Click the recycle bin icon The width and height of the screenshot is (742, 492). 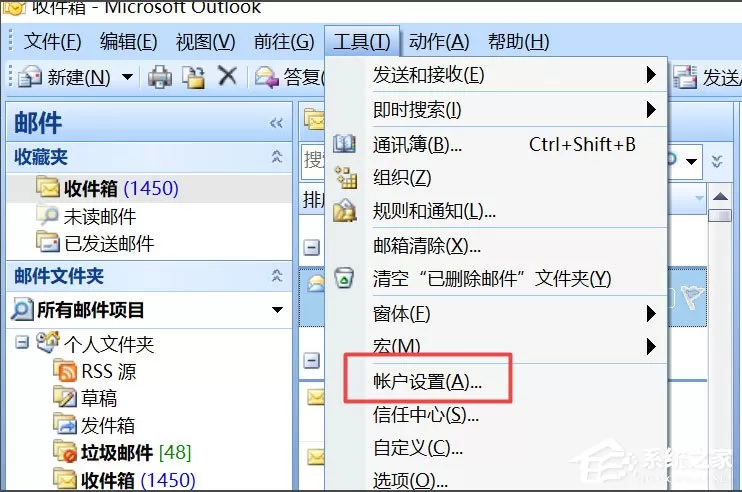[344, 278]
